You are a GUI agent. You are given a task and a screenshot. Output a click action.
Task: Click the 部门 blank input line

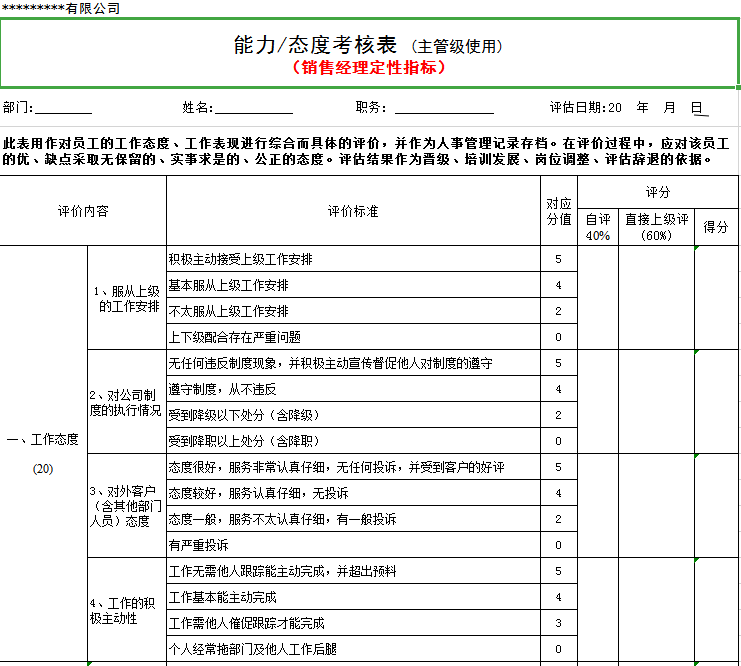[63, 108]
